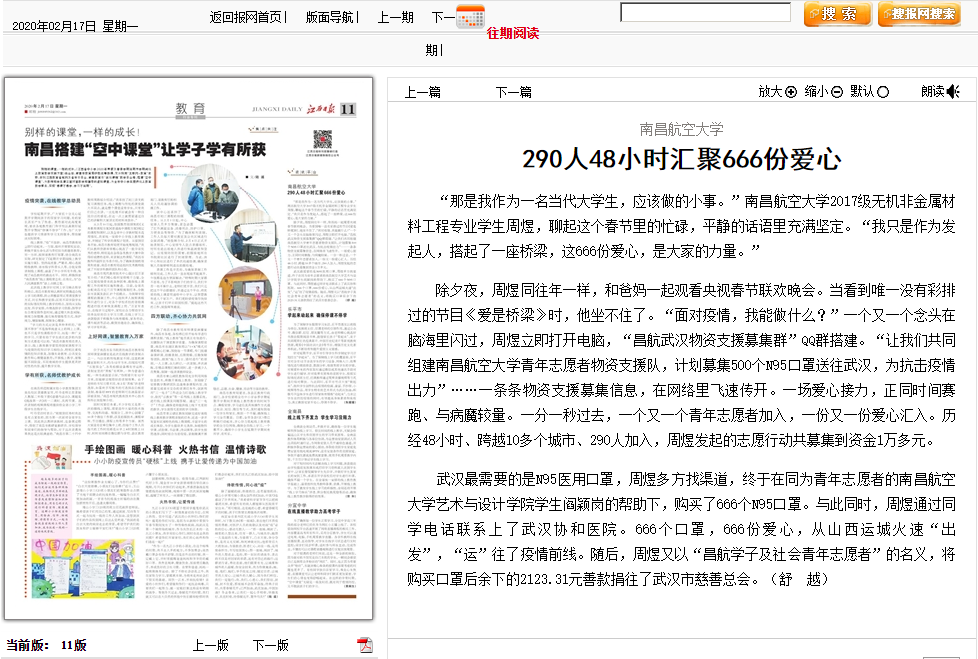Reset text size with the 默认 circle icon

(x=882, y=92)
